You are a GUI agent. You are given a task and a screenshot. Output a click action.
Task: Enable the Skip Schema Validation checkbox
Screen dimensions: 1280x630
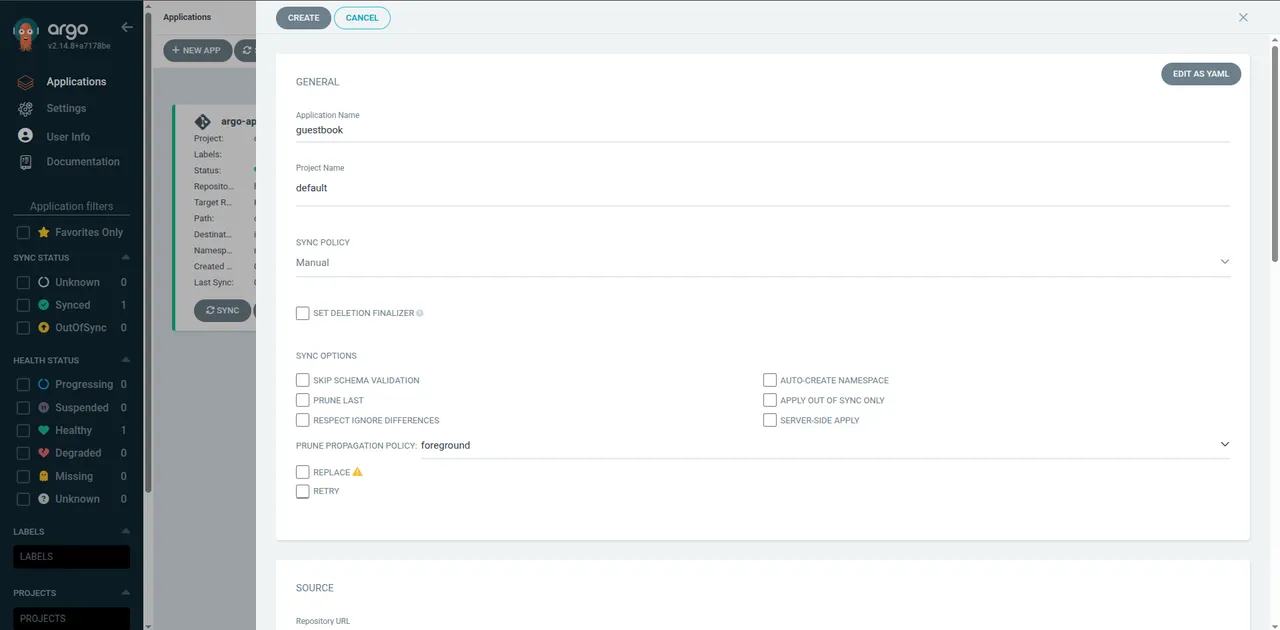pyautogui.click(x=302, y=380)
